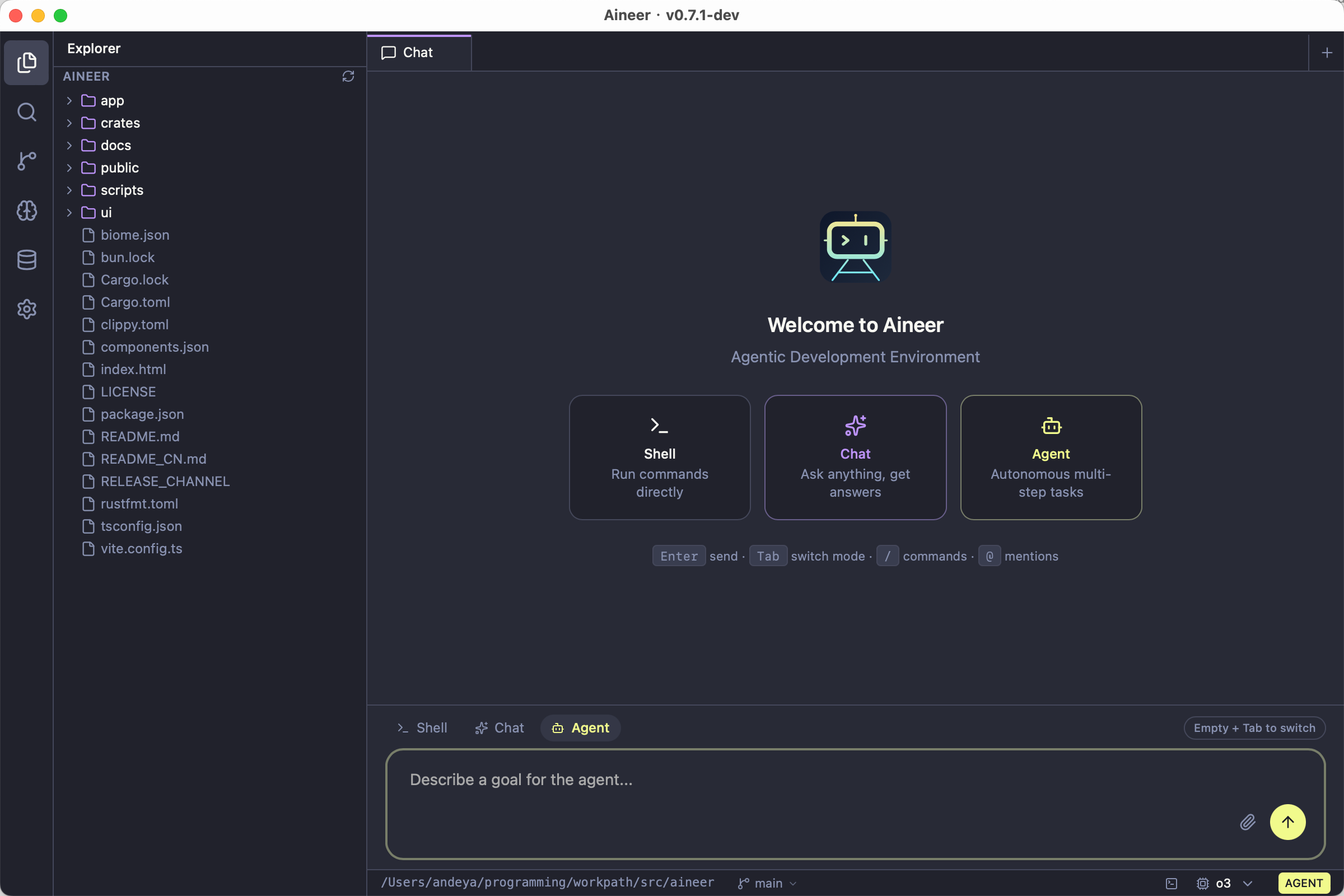The width and height of the screenshot is (1344, 896).
Task: Select the Agent autonomous multi-step tasks card
Action: [x=1051, y=457]
